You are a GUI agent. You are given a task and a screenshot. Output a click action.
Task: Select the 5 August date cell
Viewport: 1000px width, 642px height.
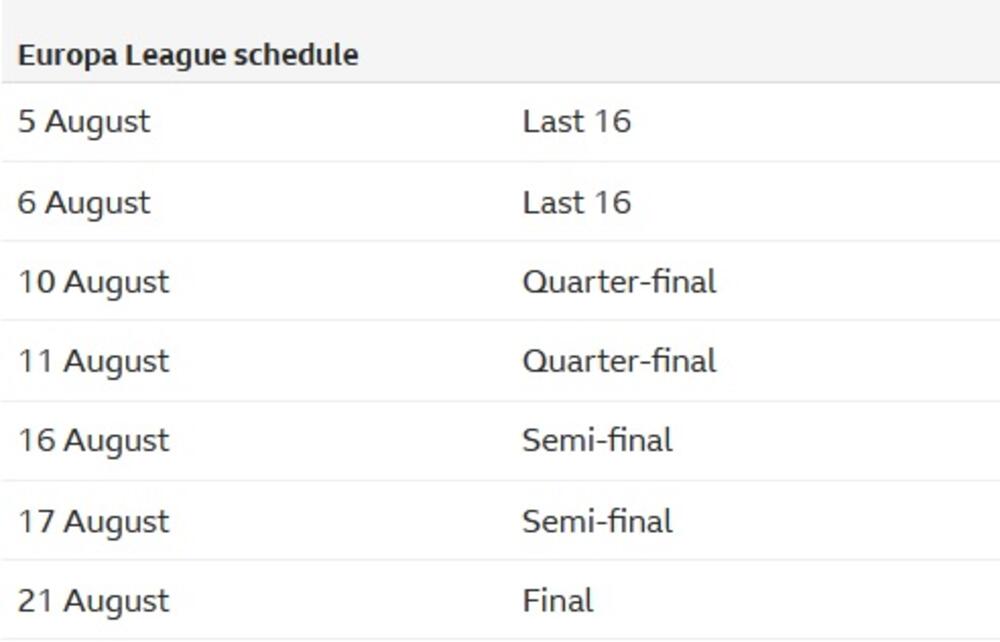point(84,122)
